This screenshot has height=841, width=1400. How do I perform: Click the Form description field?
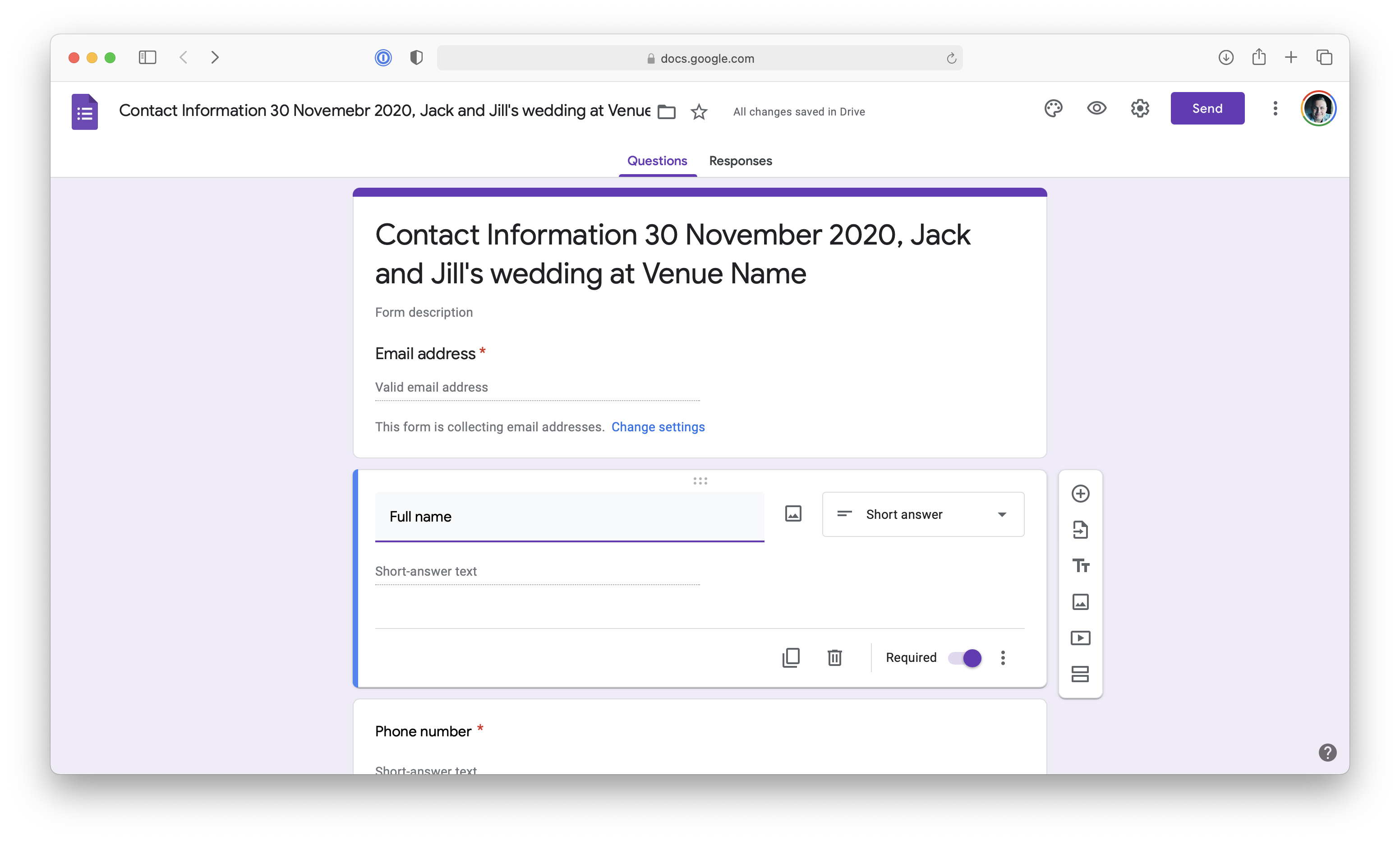pyautogui.click(x=424, y=312)
